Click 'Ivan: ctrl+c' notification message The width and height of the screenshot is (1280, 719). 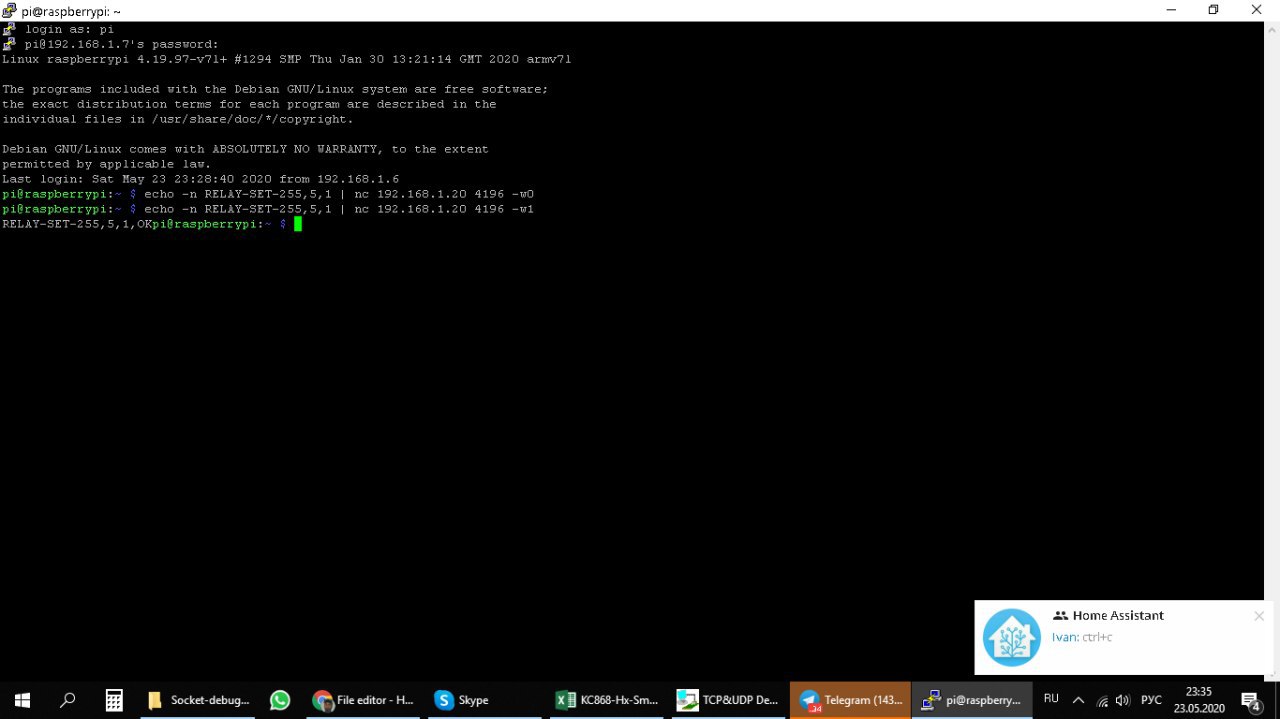(x=1082, y=637)
